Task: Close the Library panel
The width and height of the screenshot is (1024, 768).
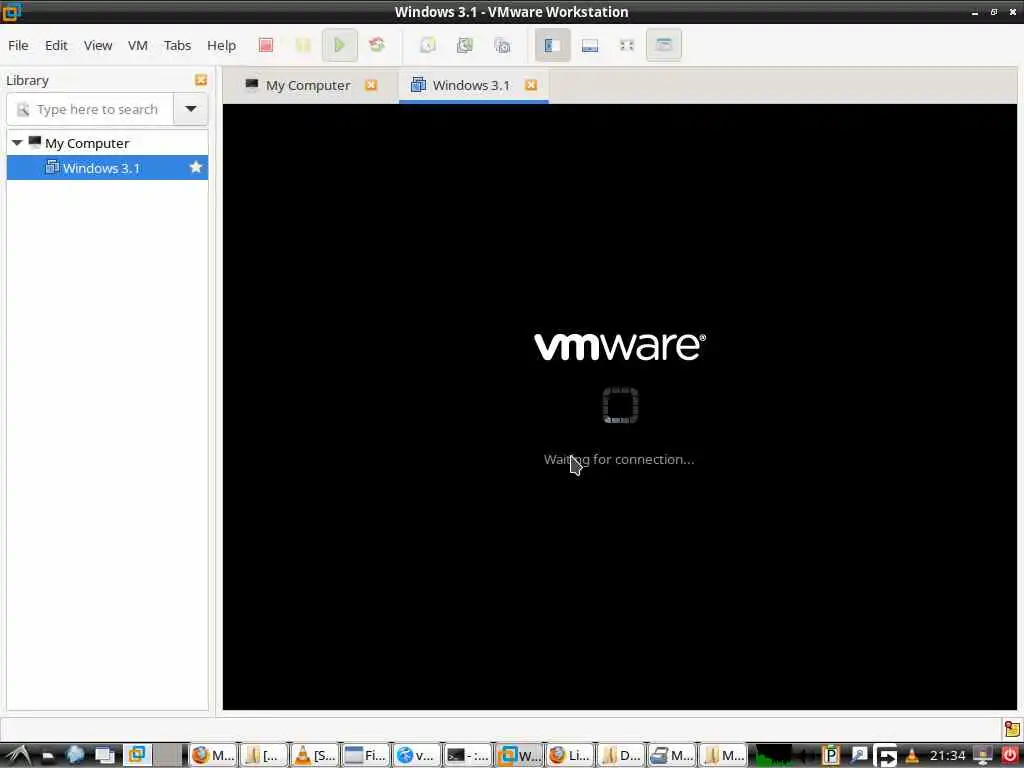Action: tap(200, 80)
